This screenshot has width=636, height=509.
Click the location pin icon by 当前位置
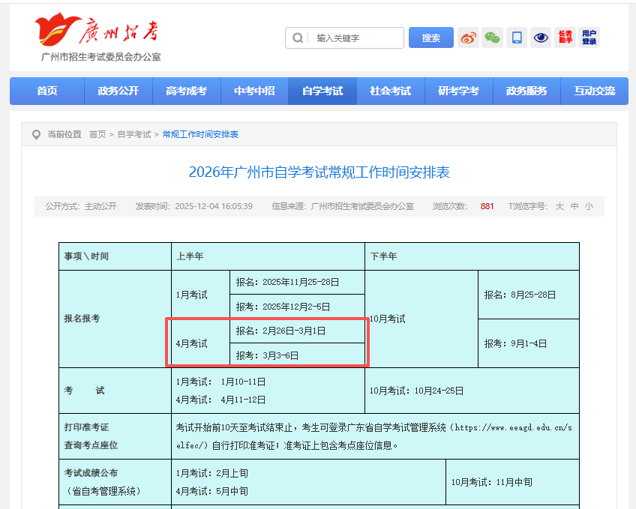[x=37, y=134]
